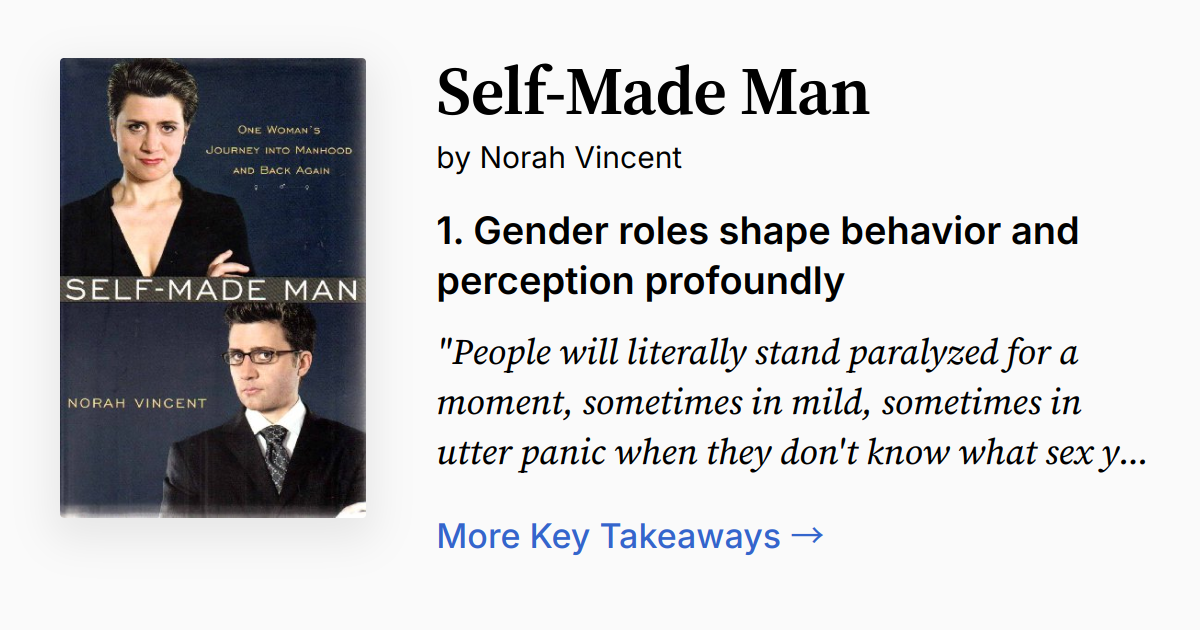Click the SELF-MADE MAN banner on the cover

(211, 290)
